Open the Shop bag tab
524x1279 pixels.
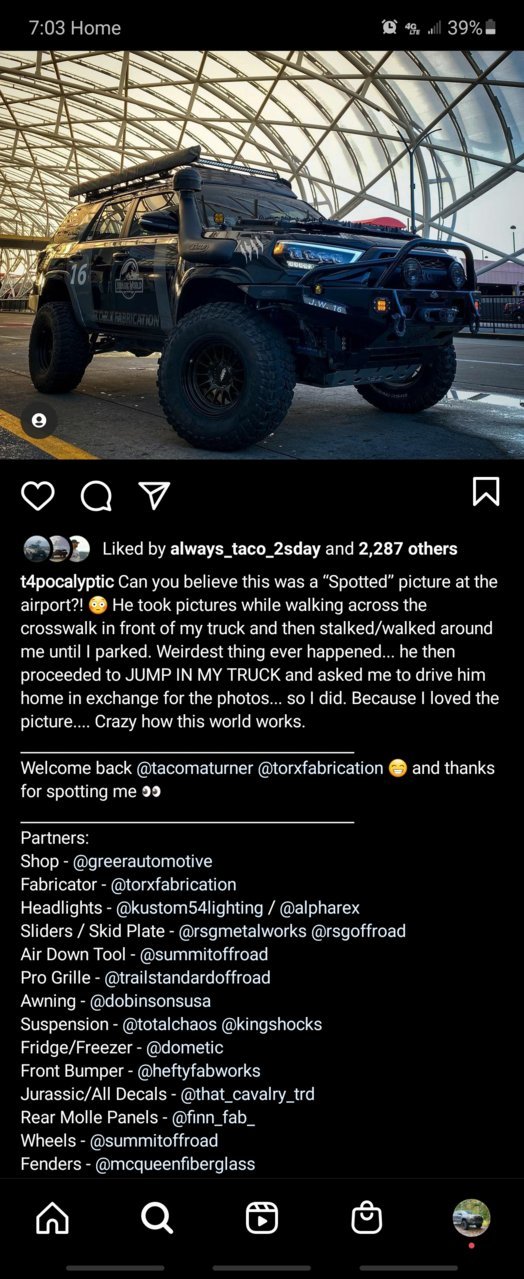(367, 1217)
